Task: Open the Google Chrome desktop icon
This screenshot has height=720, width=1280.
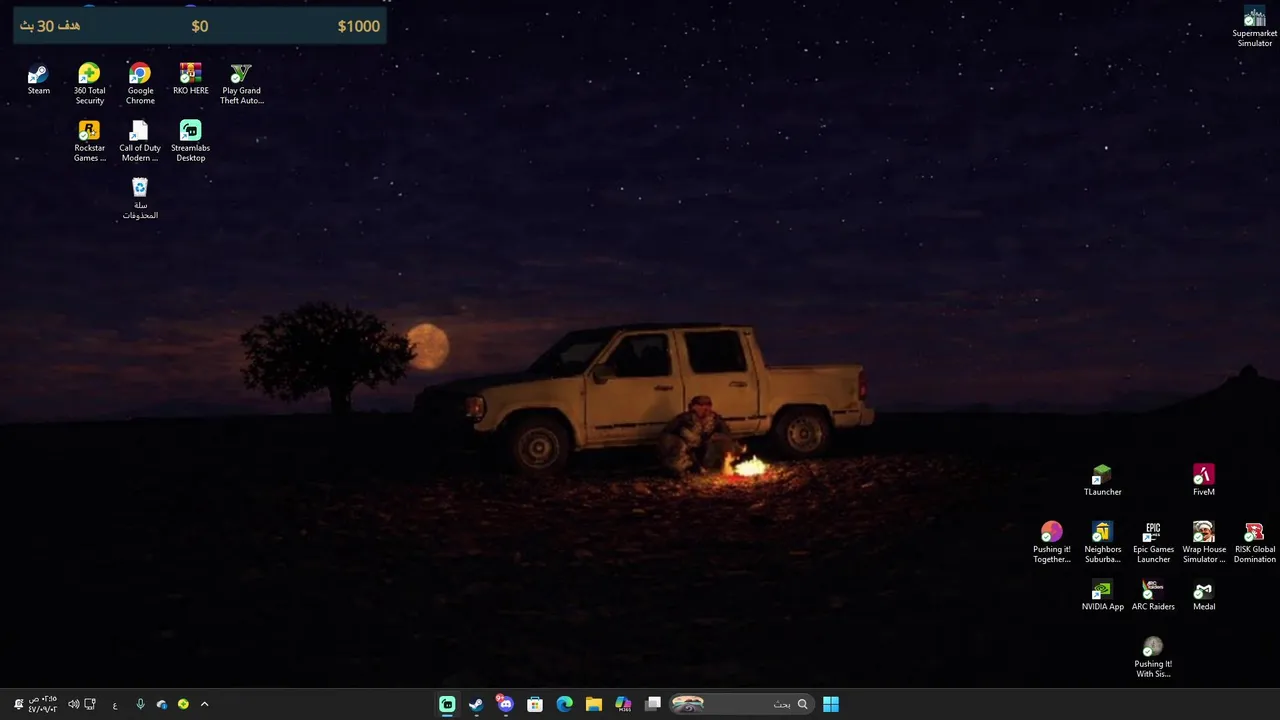Action: (x=140, y=84)
